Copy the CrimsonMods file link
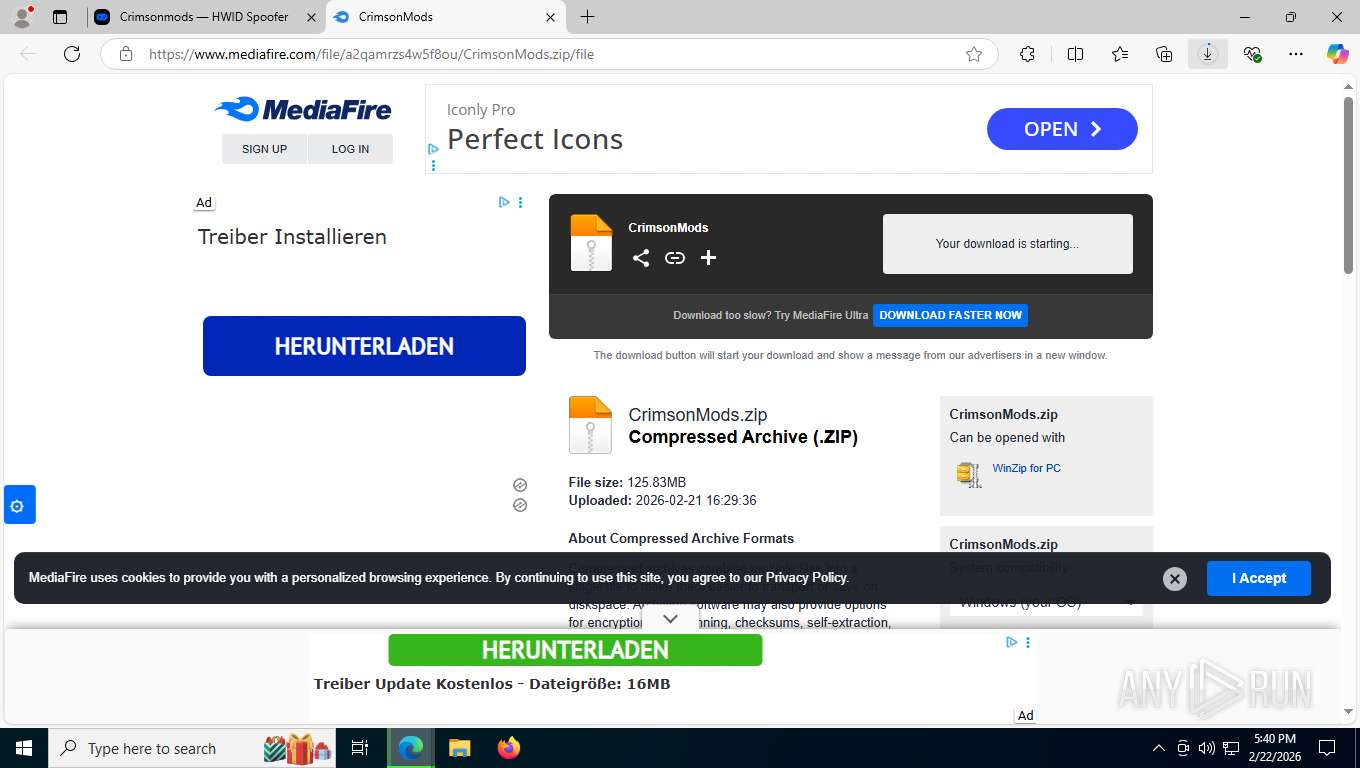 click(x=675, y=258)
